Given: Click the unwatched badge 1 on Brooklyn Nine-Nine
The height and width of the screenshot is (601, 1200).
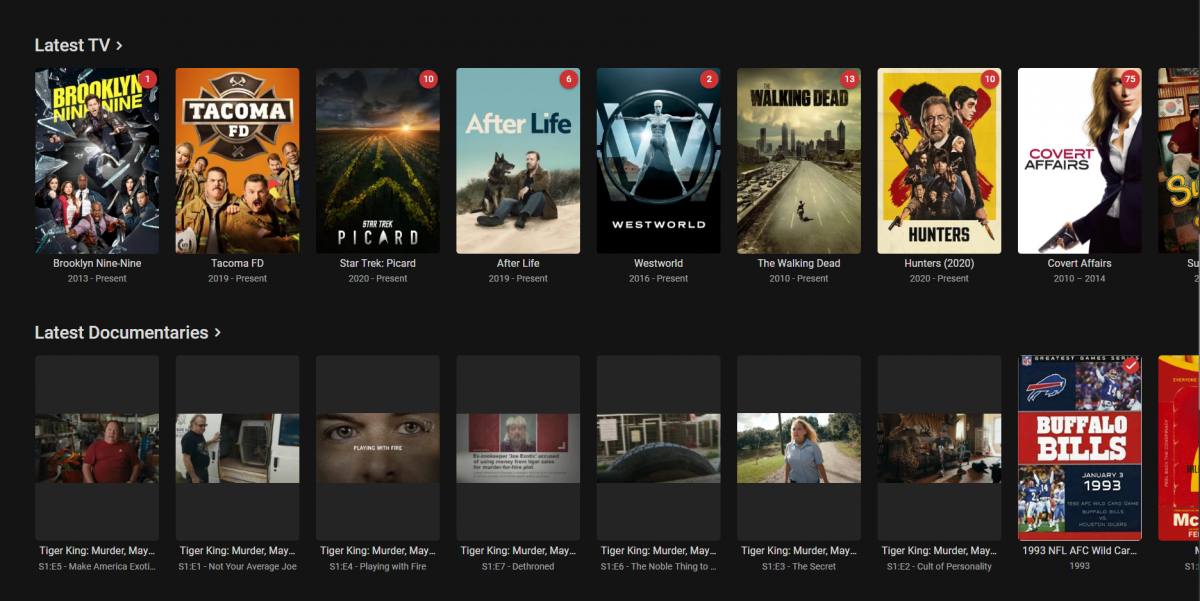Looking at the screenshot, I should pyautogui.click(x=148, y=79).
